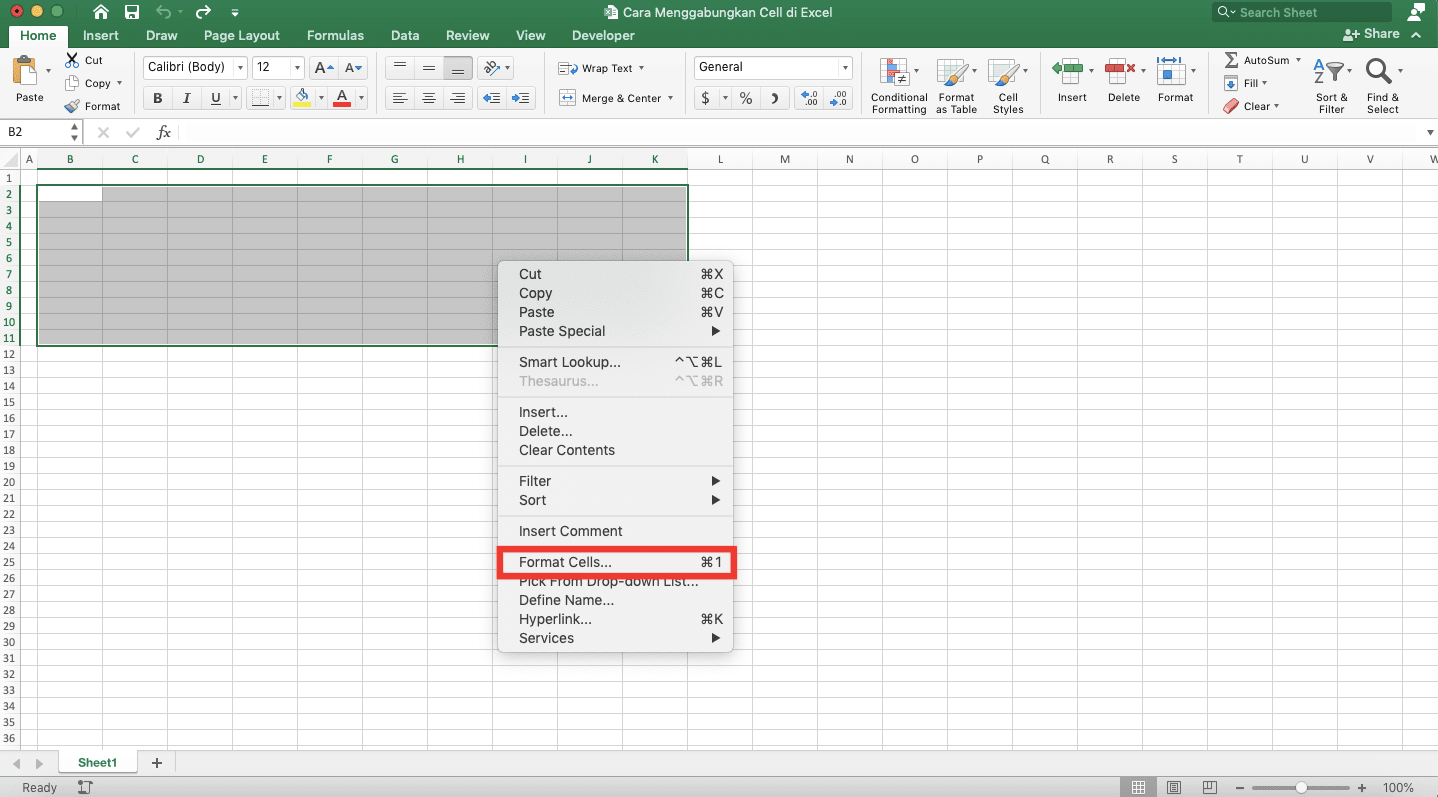Click the red font color A icon
Screen dimensions: 1438x797
342,98
